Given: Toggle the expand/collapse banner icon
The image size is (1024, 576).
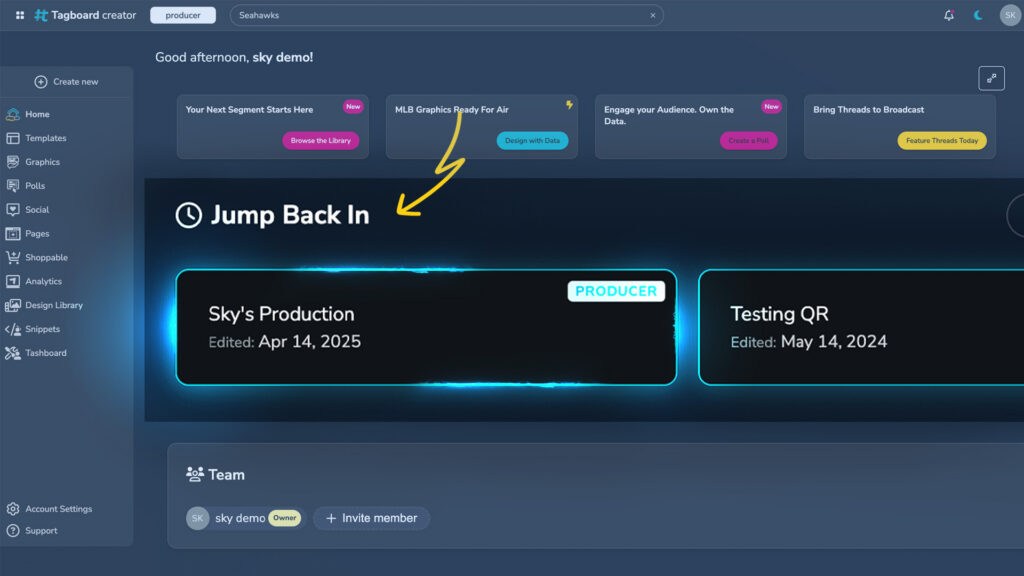Looking at the screenshot, I should click(991, 78).
